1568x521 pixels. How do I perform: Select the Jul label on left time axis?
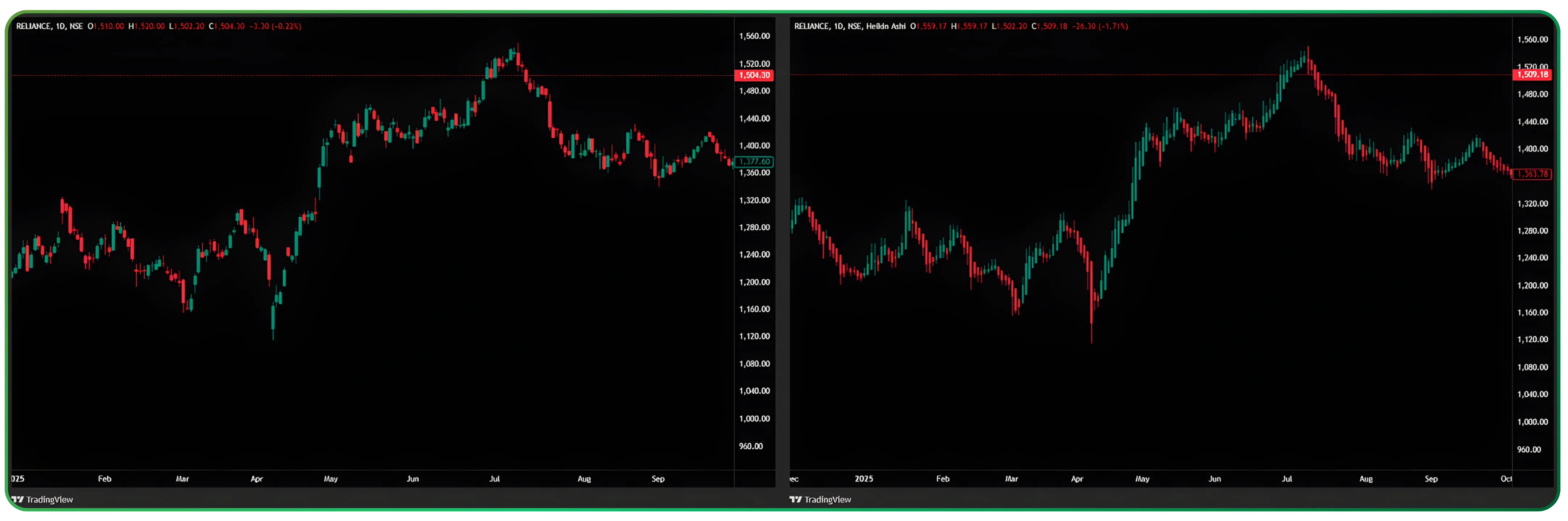click(495, 479)
